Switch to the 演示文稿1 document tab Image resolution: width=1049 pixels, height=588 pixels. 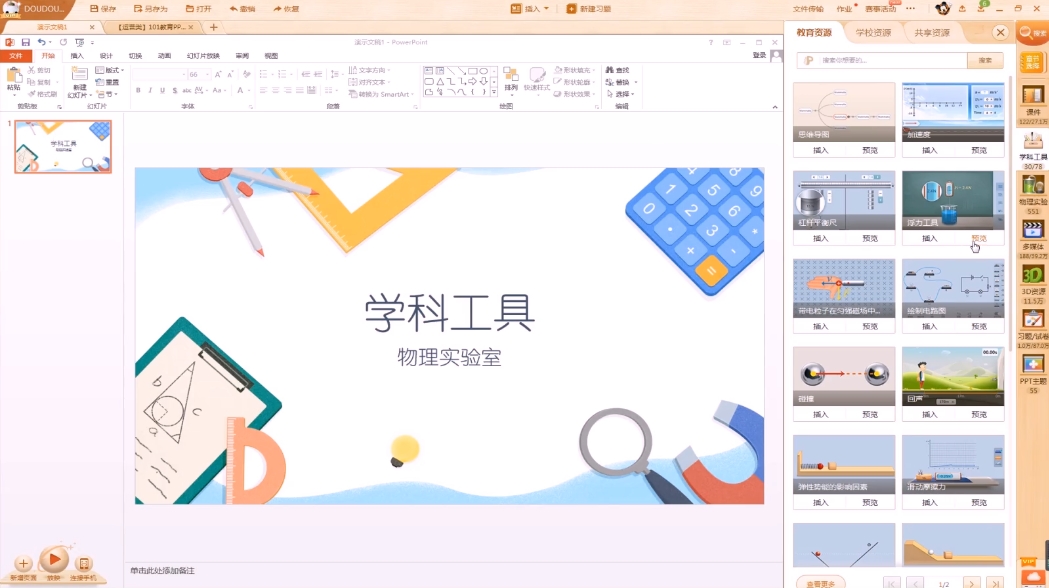pyautogui.click(x=52, y=27)
